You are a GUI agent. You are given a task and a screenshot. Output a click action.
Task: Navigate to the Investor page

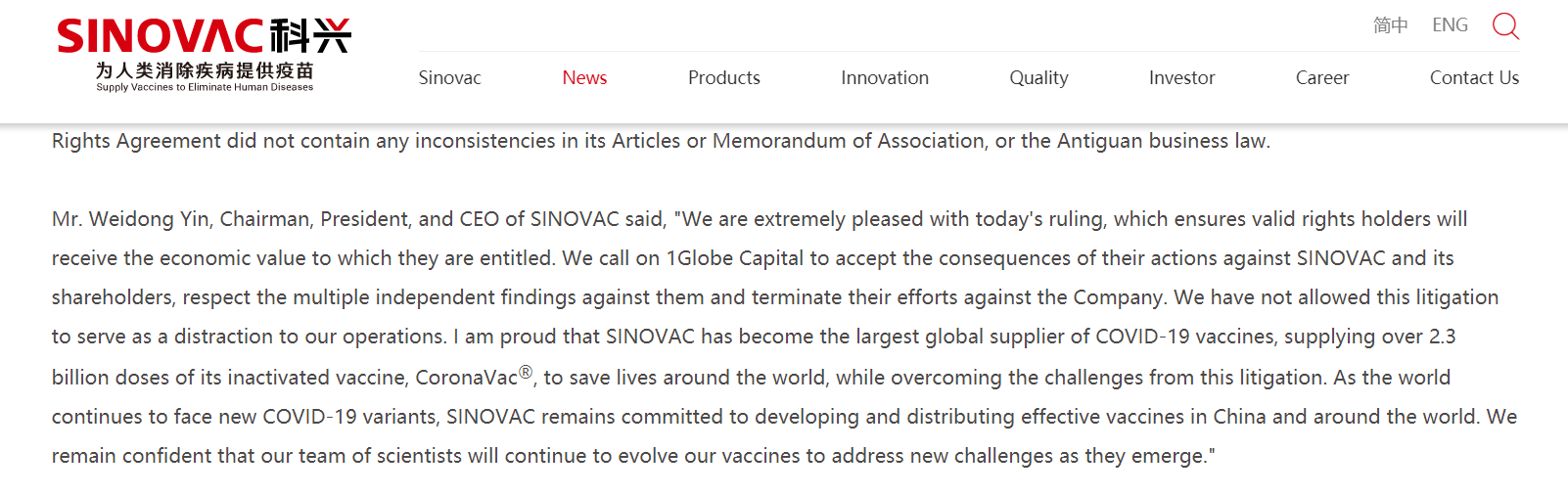pyautogui.click(x=1181, y=78)
